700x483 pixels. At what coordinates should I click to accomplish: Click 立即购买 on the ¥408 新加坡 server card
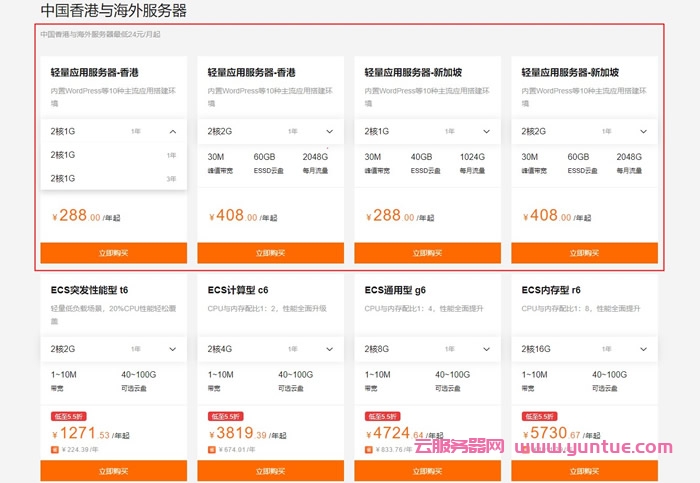[x=584, y=253]
